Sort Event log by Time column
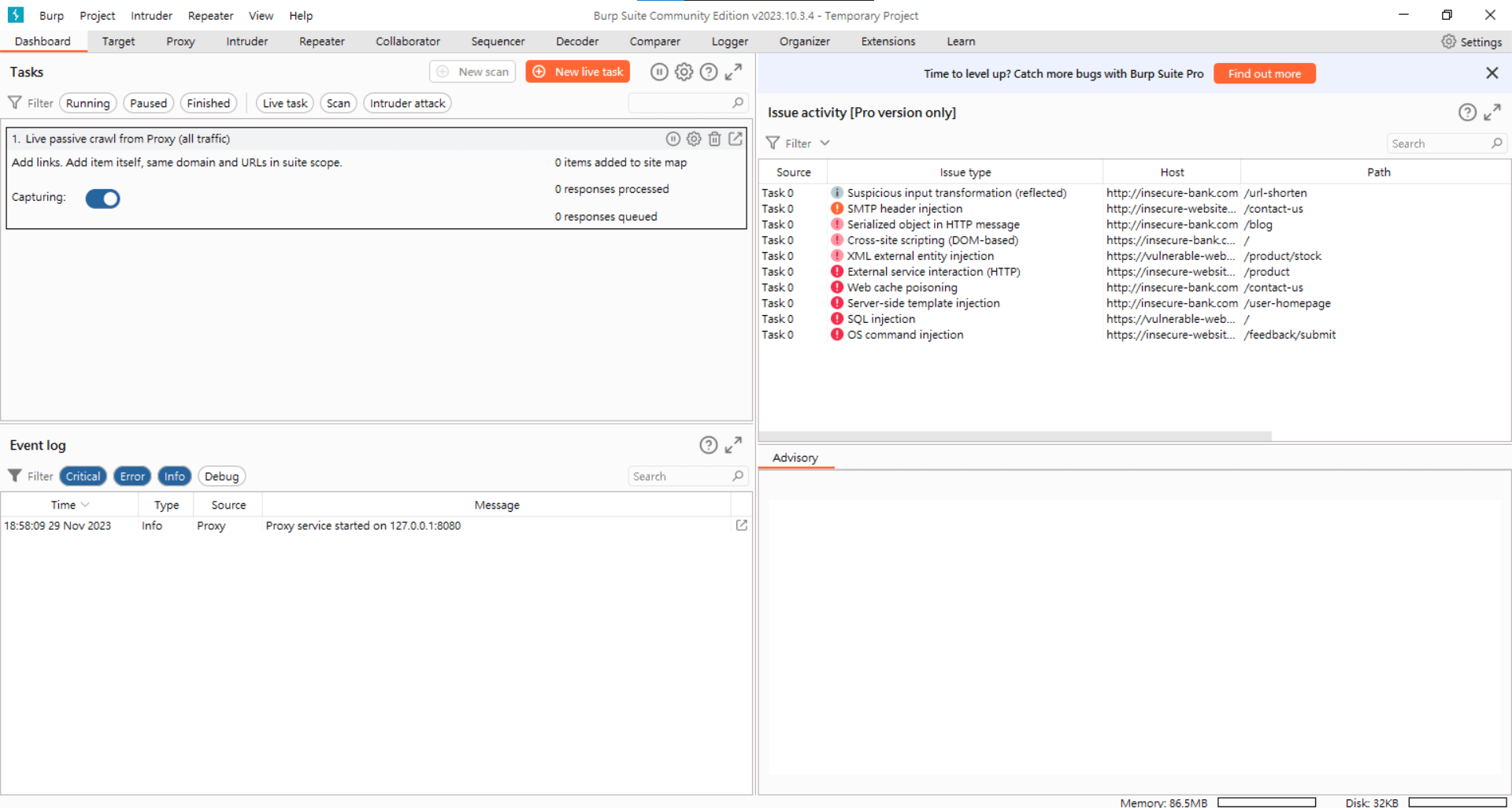Viewport: 1512px width, 808px height. 69,505
